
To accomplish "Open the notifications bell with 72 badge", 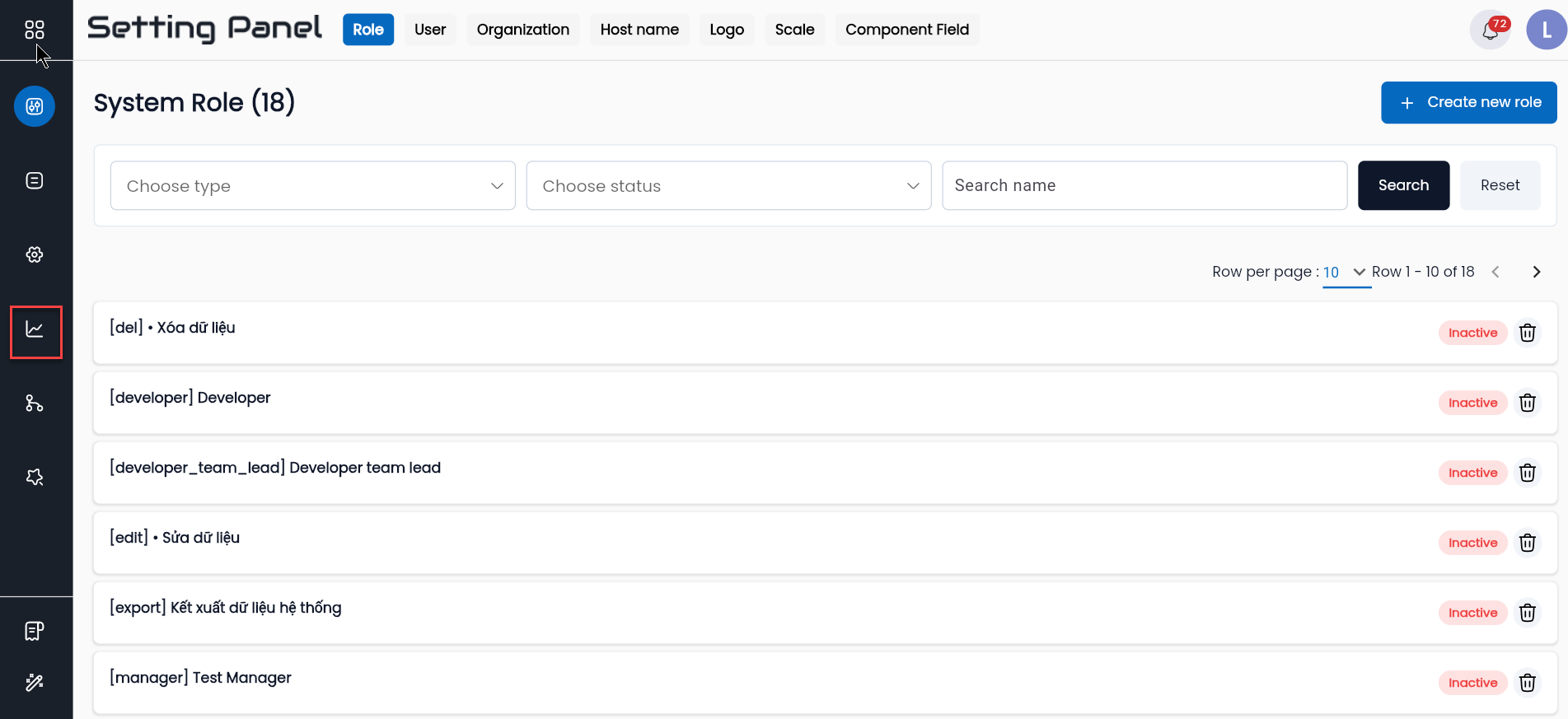I will [1490, 30].
